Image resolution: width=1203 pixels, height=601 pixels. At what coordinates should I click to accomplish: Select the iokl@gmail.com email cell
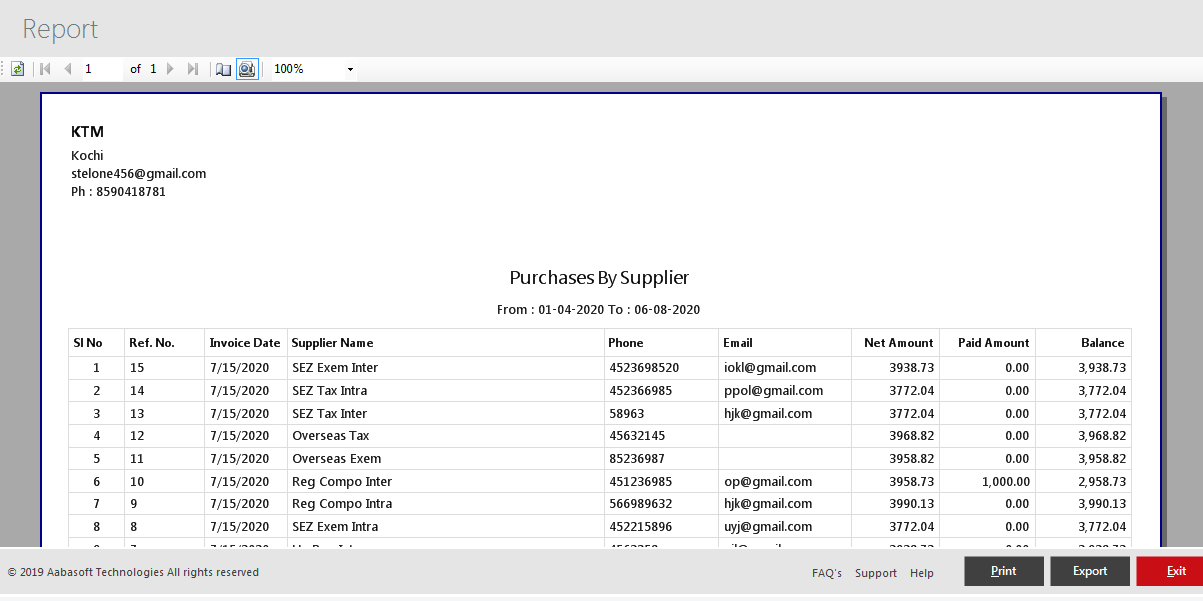(769, 368)
